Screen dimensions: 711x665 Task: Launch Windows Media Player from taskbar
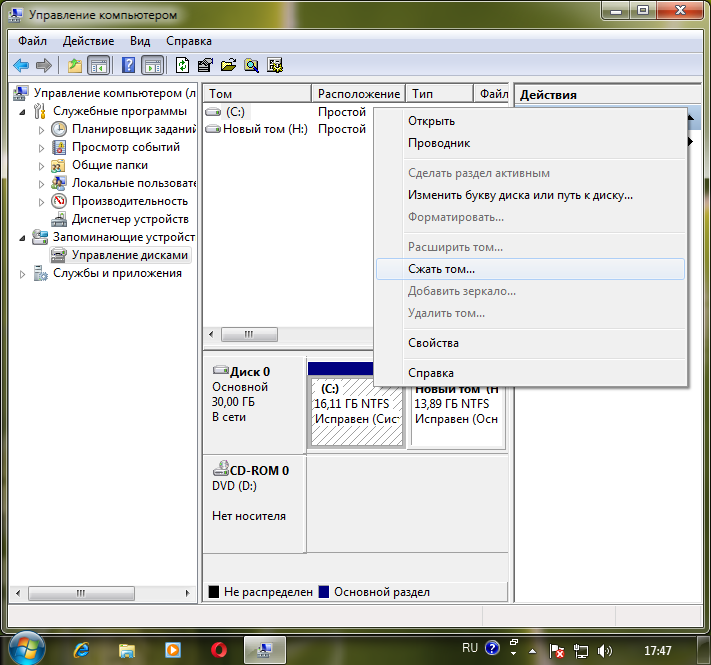tap(173, 650)
